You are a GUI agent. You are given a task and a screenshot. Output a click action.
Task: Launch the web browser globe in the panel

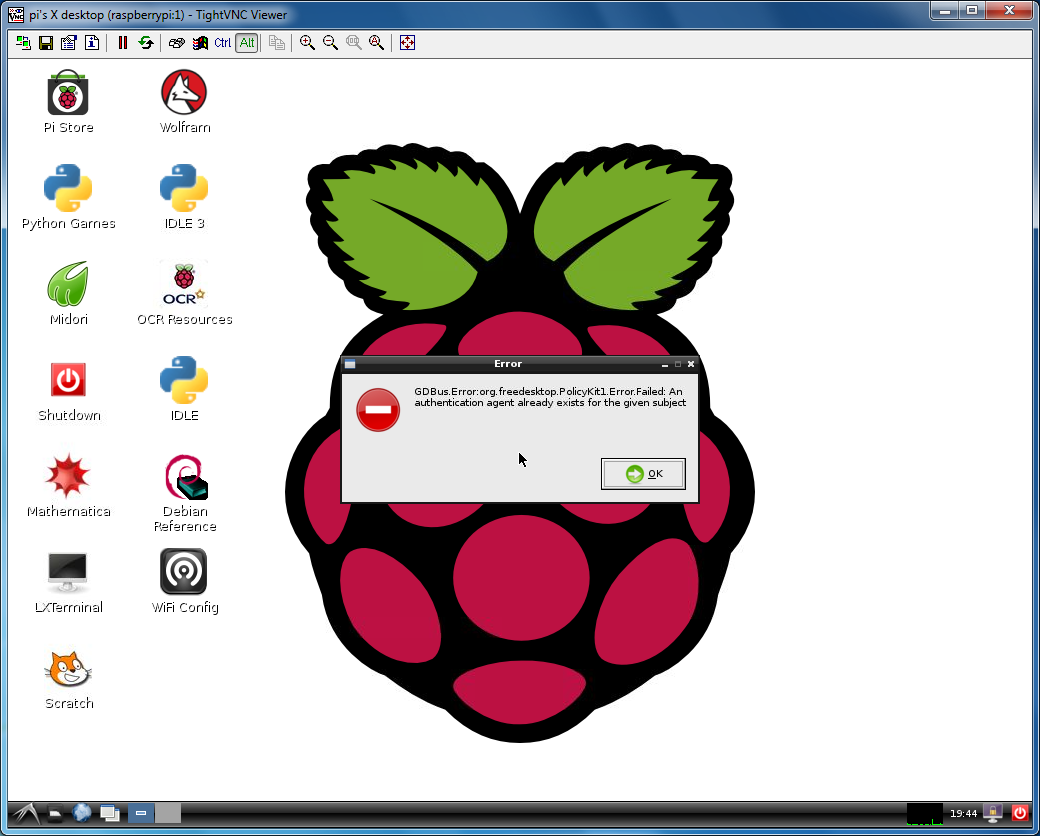(x=82, y=813)
